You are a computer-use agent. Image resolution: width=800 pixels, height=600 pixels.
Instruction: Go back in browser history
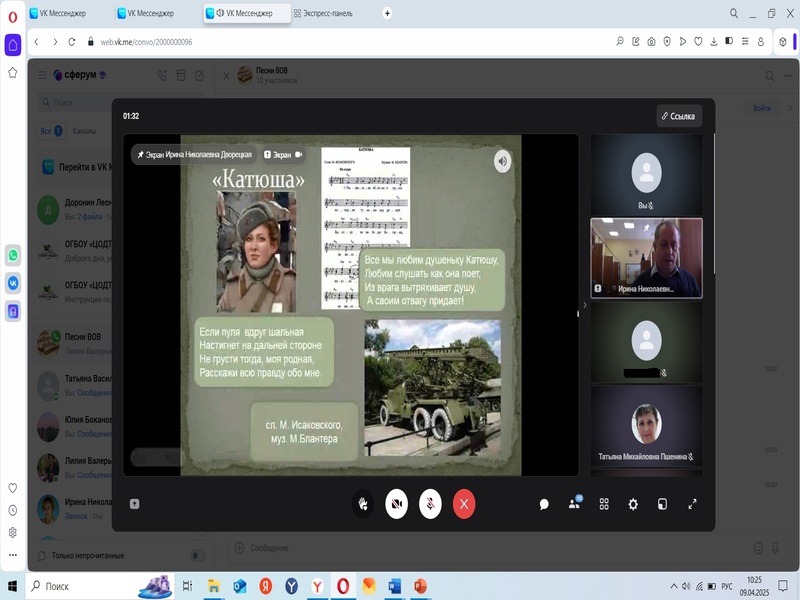(x=36, y=42)
